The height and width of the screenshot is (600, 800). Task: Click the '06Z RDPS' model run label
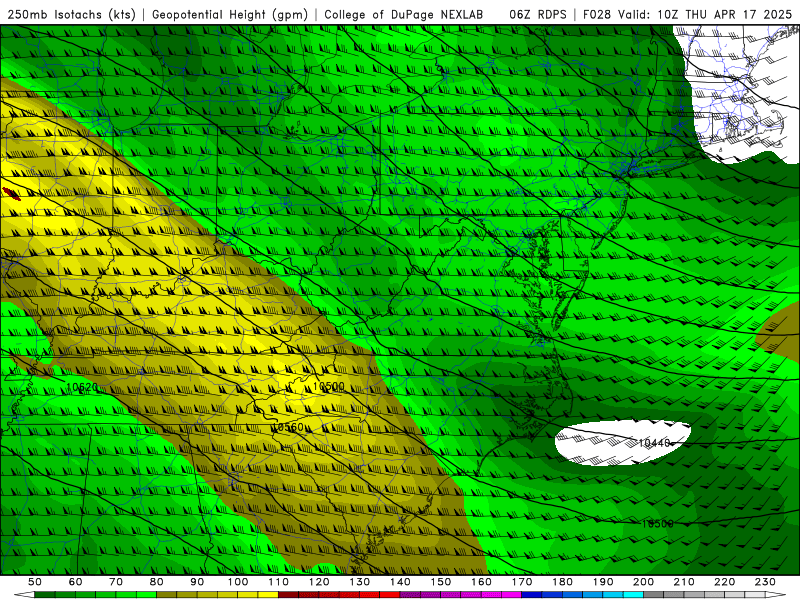(538, 14)
